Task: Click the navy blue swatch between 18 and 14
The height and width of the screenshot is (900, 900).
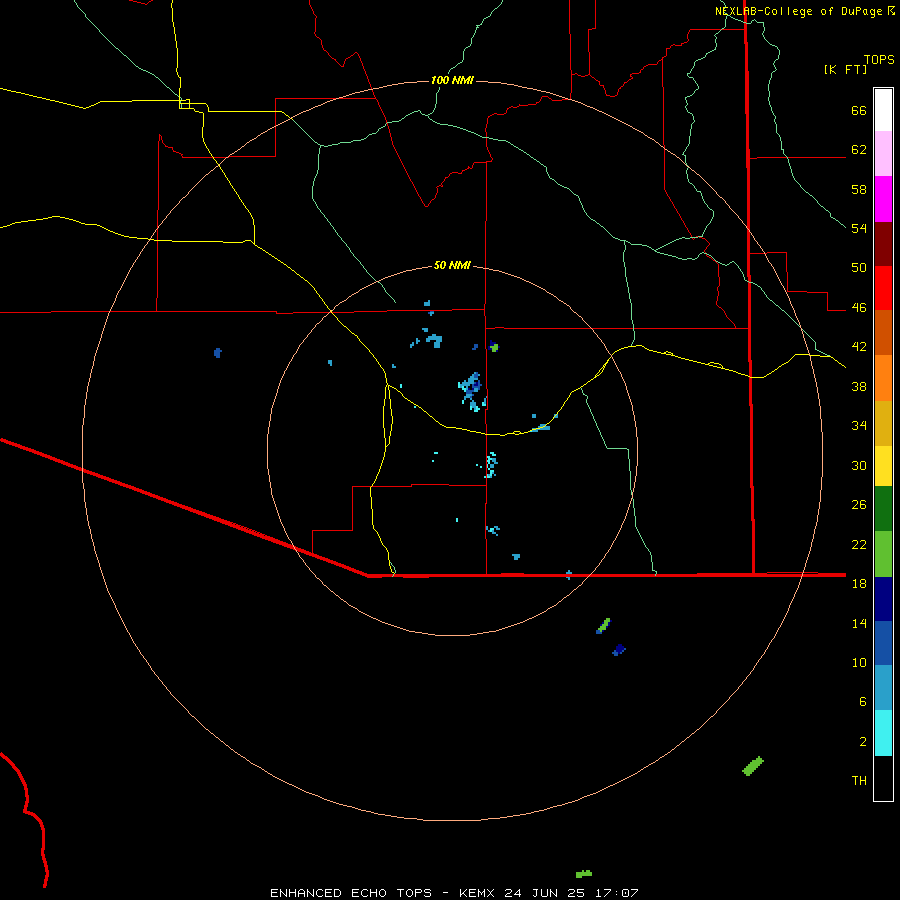Action: tap(883, 599)
